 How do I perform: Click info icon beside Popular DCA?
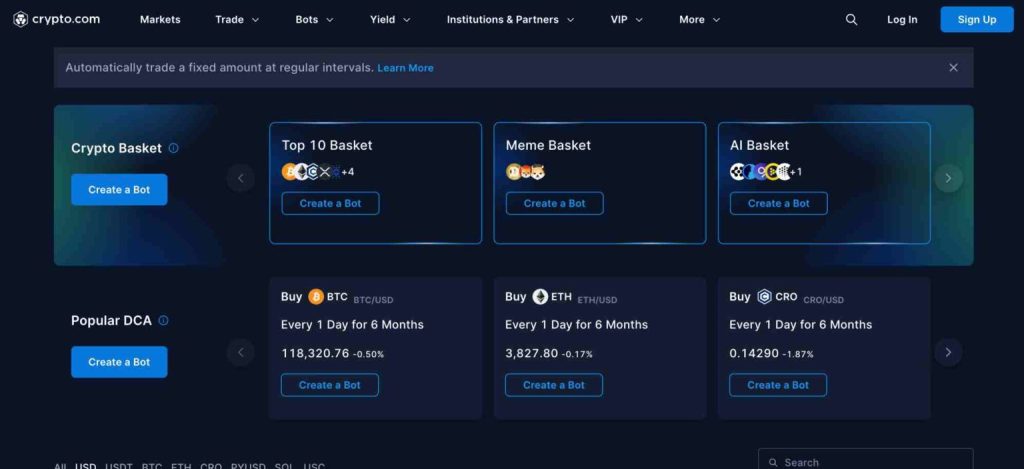click(163, 321)
